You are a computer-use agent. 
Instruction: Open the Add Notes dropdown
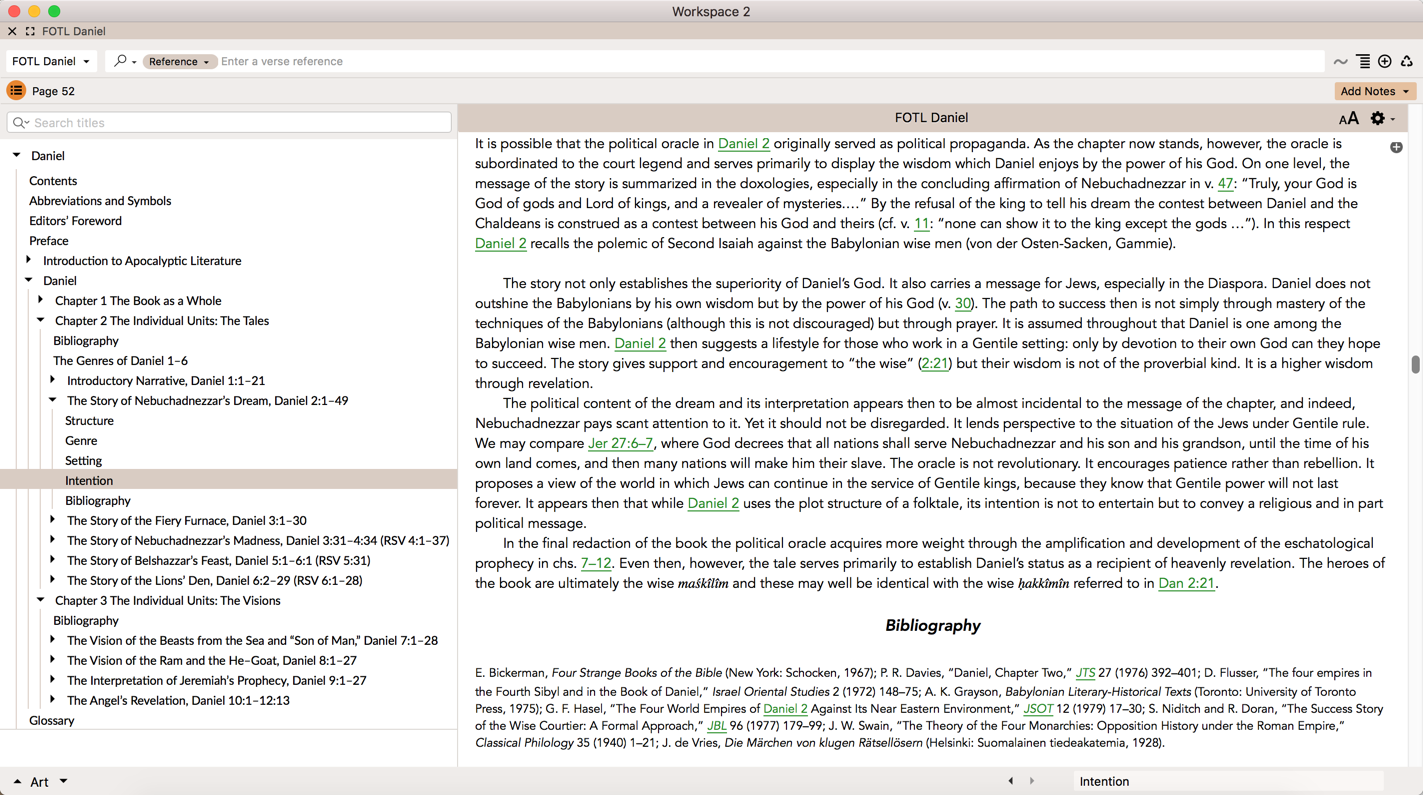pos(1375,91)
